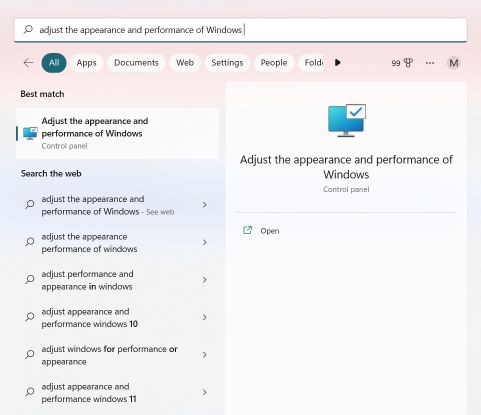Click search icon beside See web suggestion

(30, 204)
